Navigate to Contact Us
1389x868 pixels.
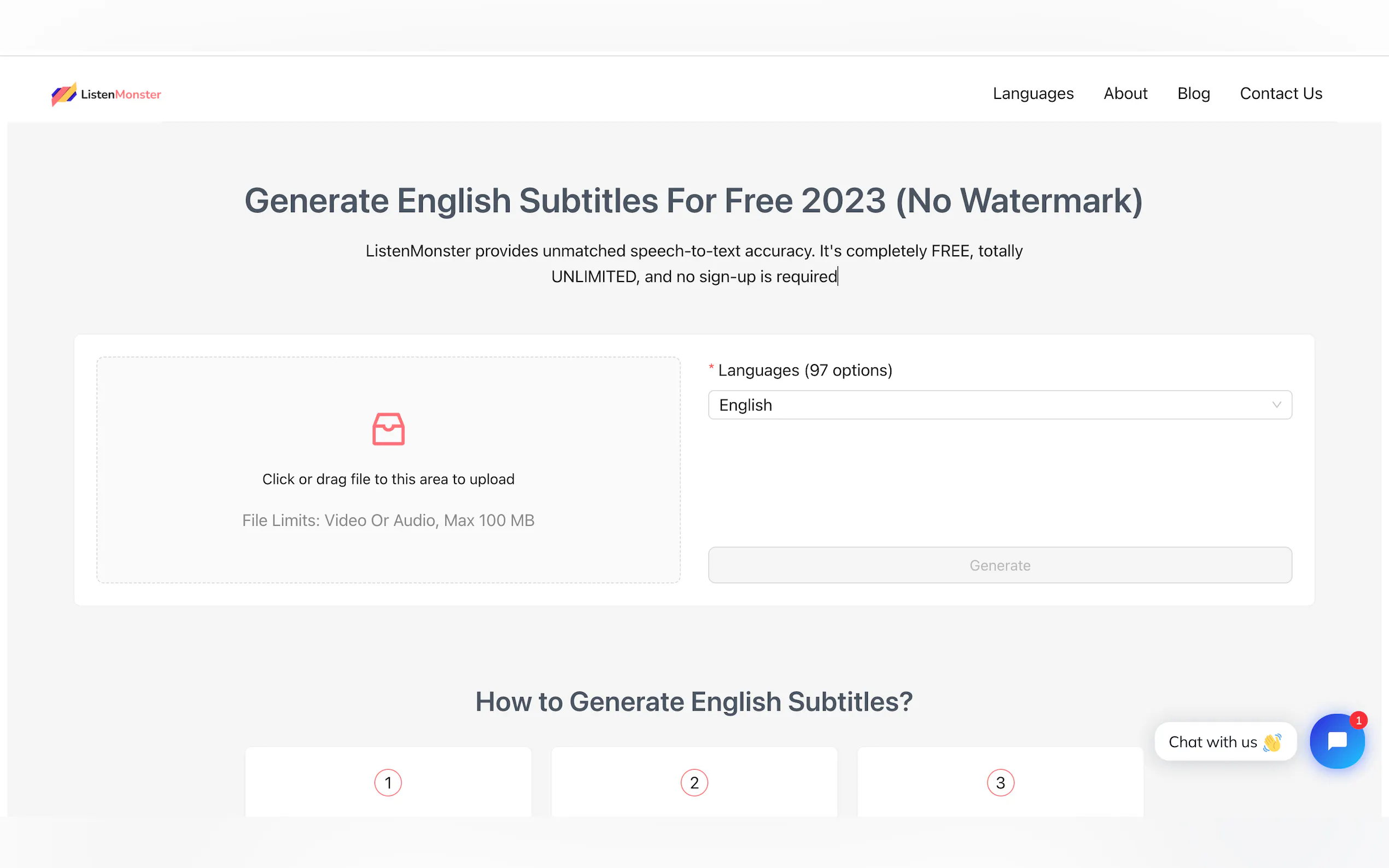tap(1281, 93)
